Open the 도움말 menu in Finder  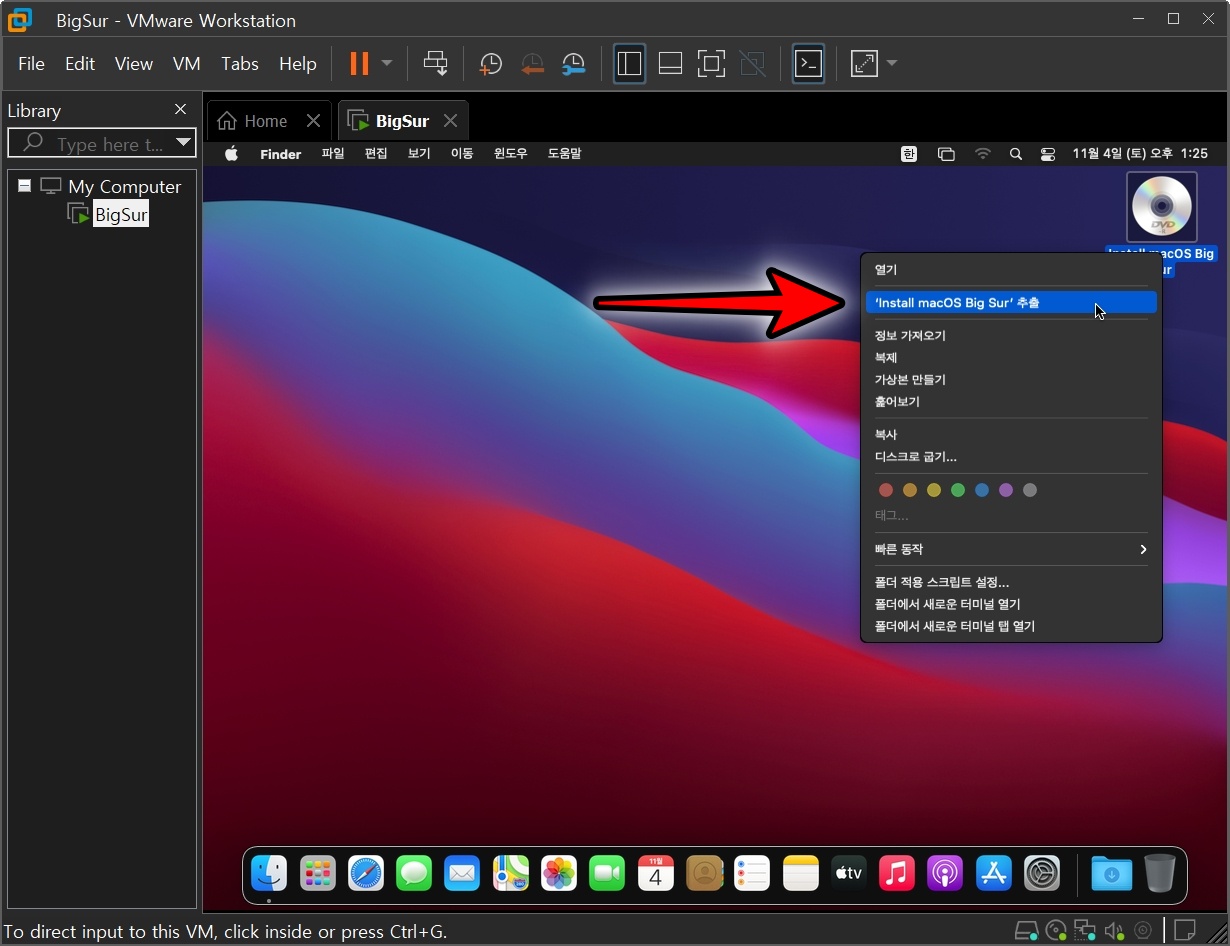[x=564, y=154]
